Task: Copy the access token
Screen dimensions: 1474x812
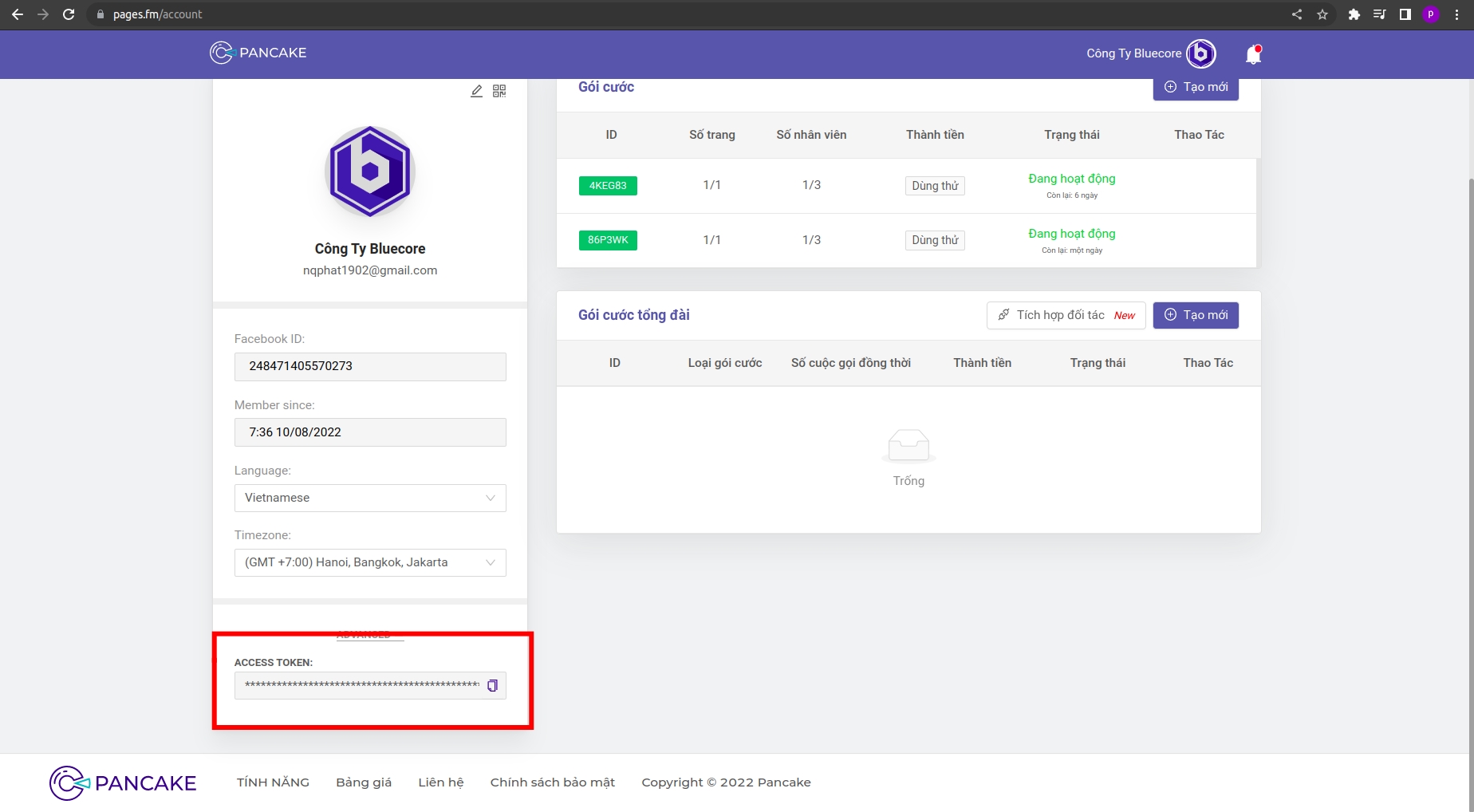Action: coord(492,686)
